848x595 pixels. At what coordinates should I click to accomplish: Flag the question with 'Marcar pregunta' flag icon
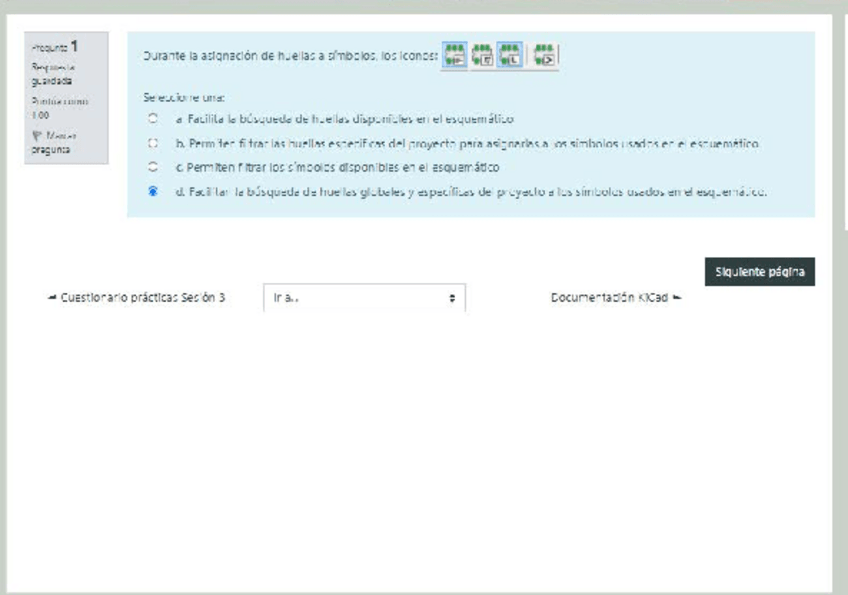point(37,135)
